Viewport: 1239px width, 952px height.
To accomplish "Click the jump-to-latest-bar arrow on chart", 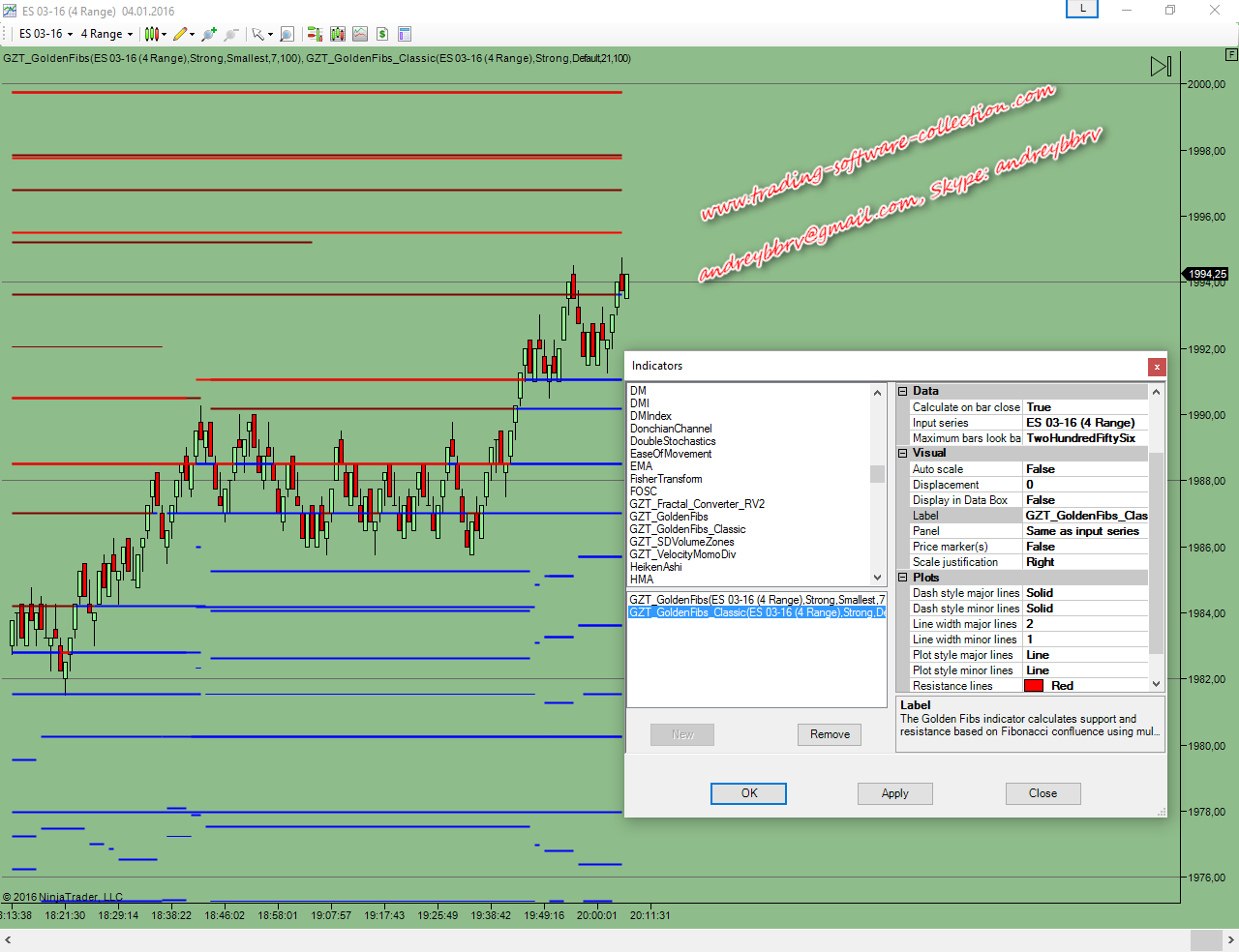I will [1161, 66].
